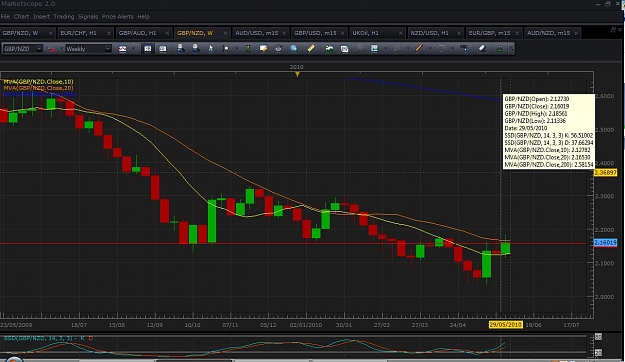
Task: Click the blue globe icon
Action: pyautogui.click(x=293, y=49)
